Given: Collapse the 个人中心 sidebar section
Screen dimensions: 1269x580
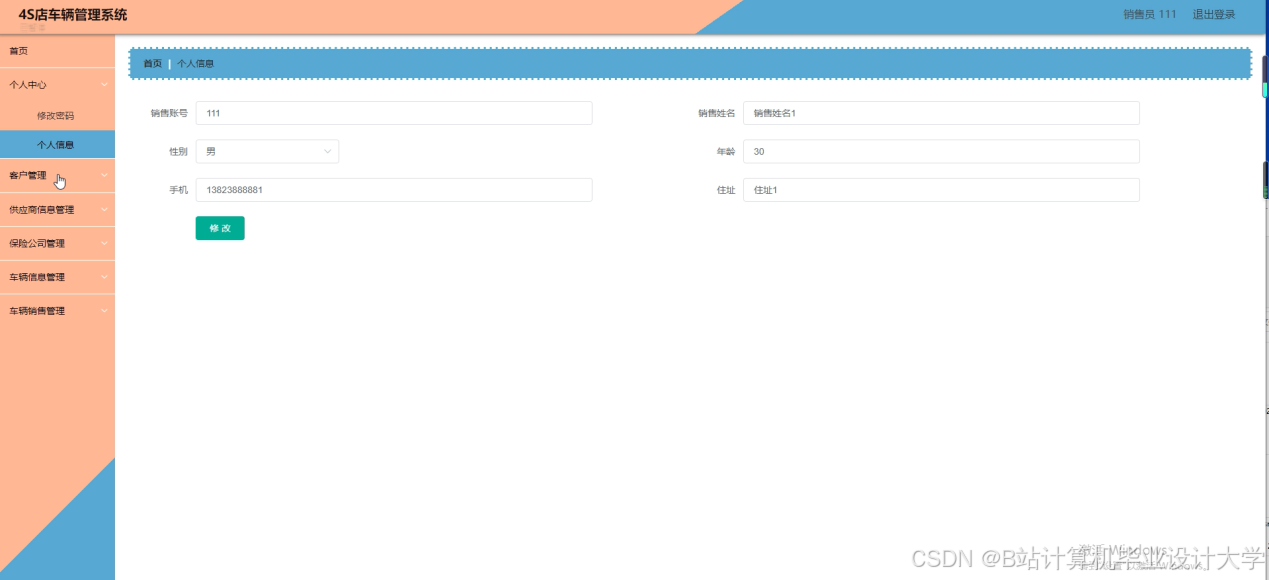Looking at the screenshot, I should [57, 85].
